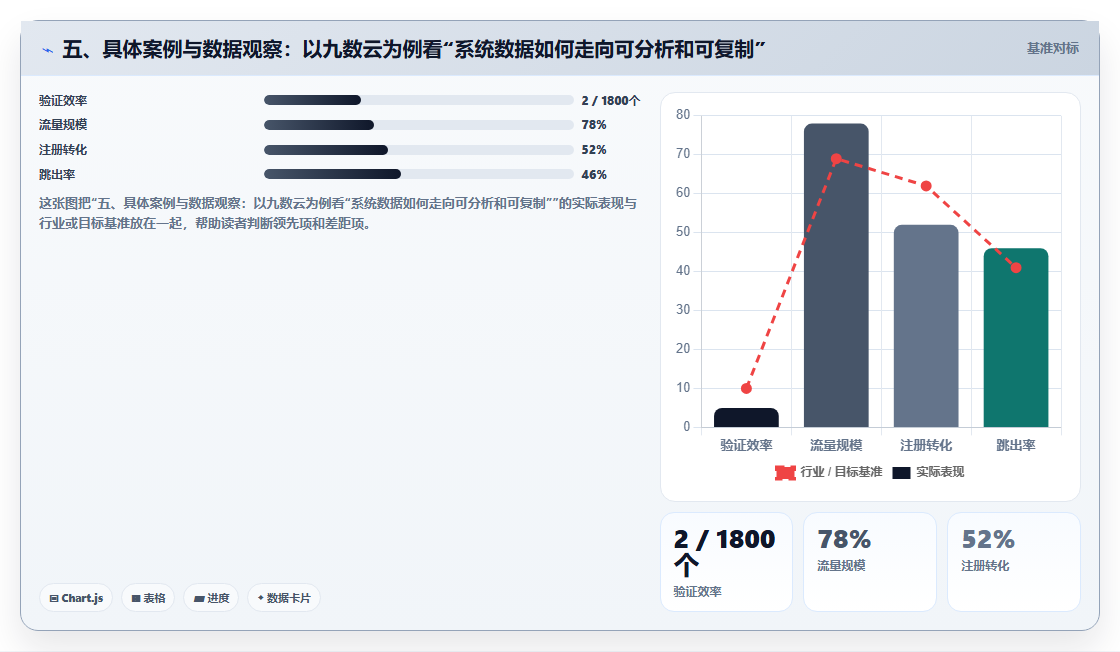Toggle the 实际表现 legend entry

point(928,472)
